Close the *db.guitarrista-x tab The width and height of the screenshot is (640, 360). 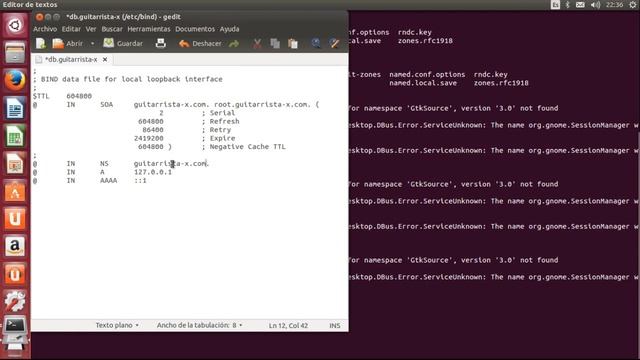(105, 60)
